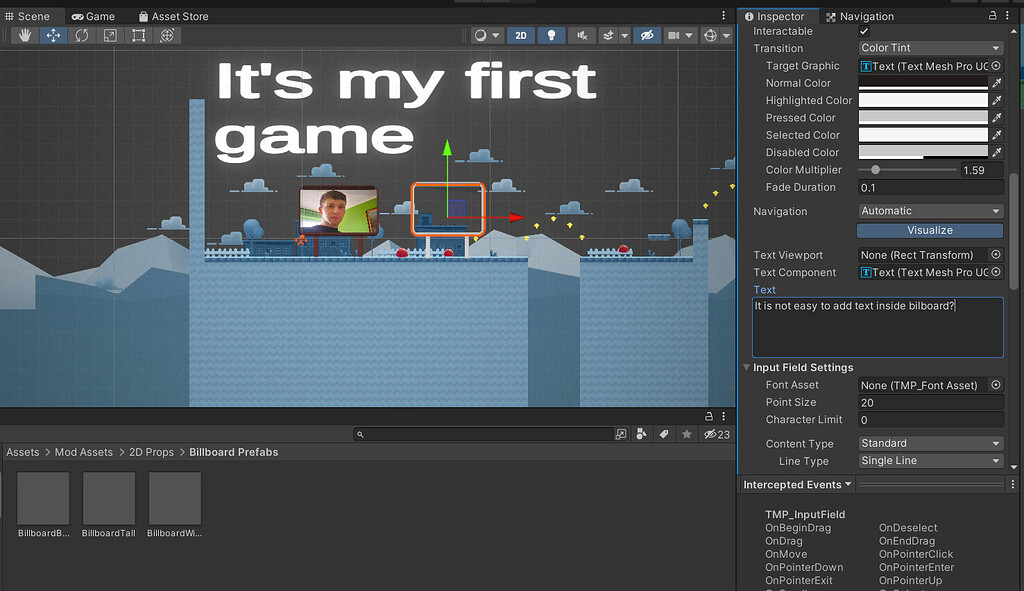Open the Content Type dropdown
This screenshot has height=591, width=1024.
click(x=929, y=443)
